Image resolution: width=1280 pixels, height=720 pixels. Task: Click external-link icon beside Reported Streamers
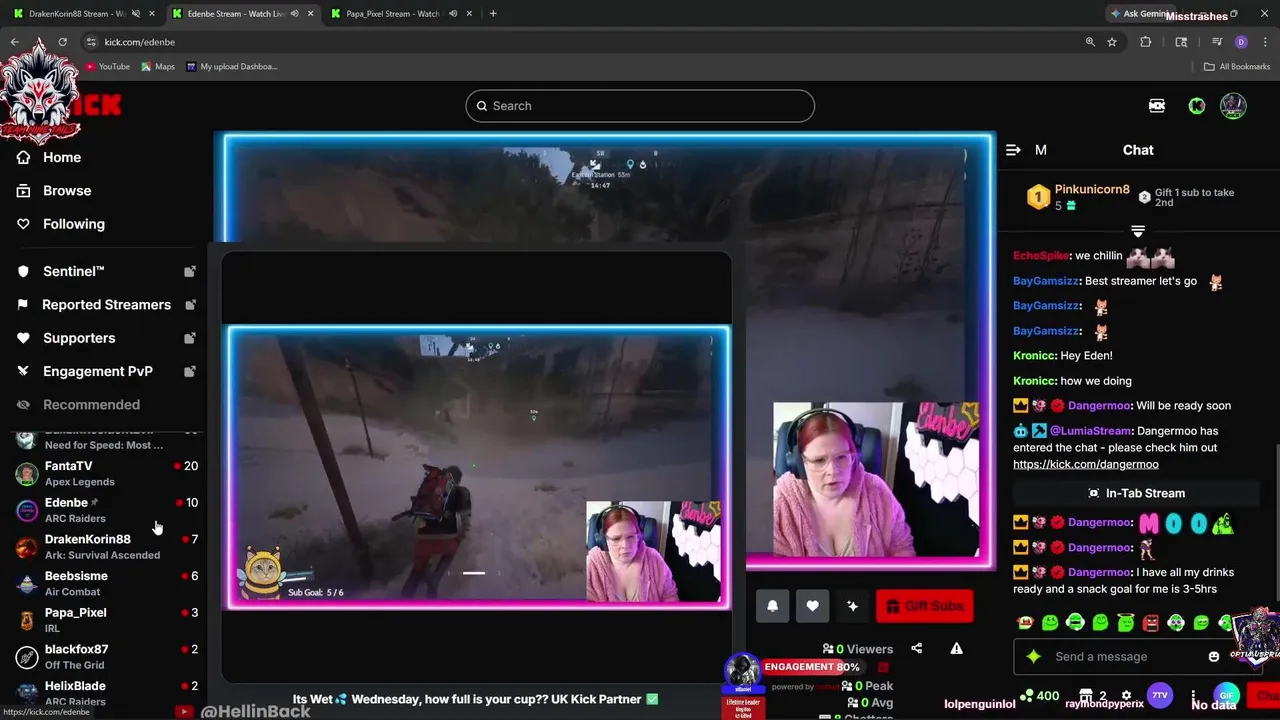(x=189, y=304)
